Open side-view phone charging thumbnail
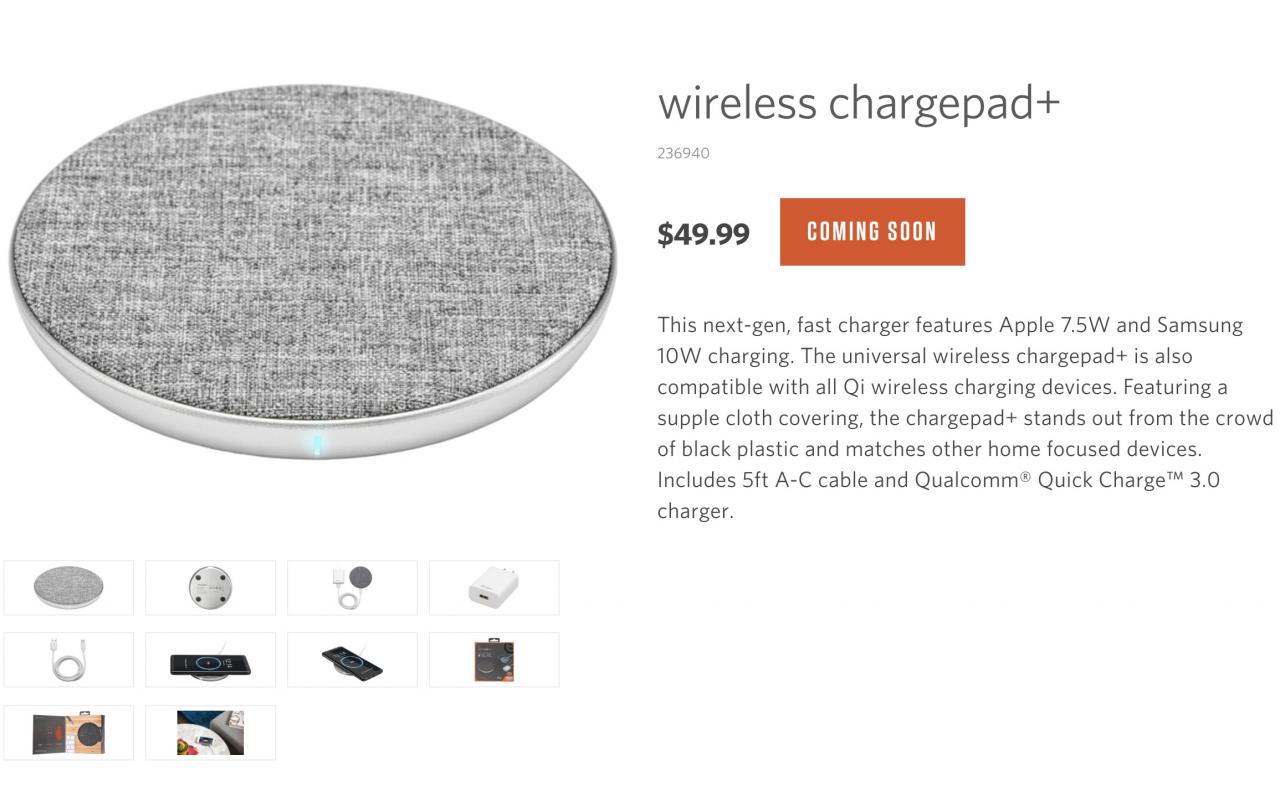Viewport: 1280px width, 807px height. (x=210, y=660)
